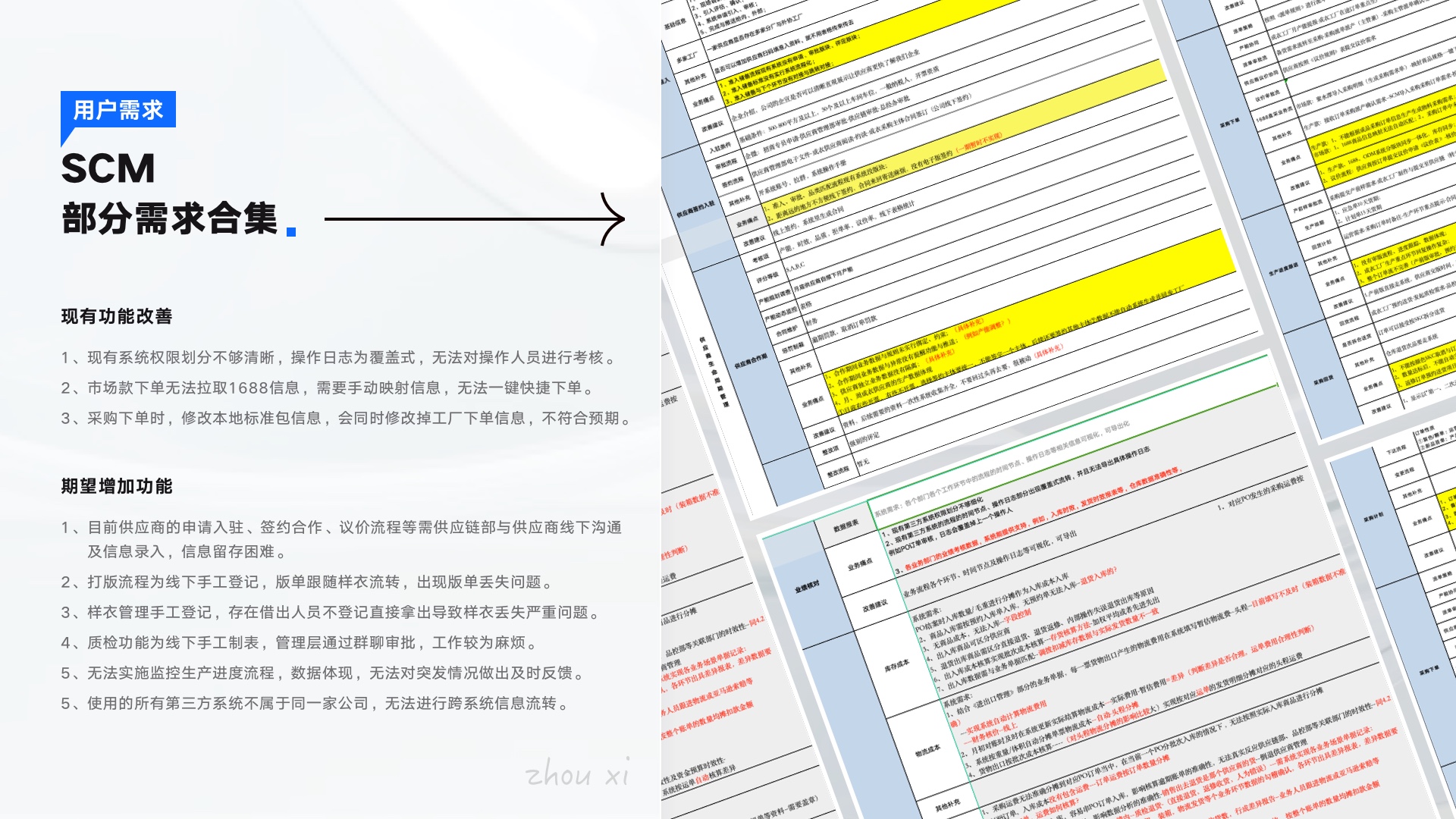This screenshot has height=819, width=1456.
Task: Click the item about 目前供应商的申请入驻
Action: click(x=341, y=527)
